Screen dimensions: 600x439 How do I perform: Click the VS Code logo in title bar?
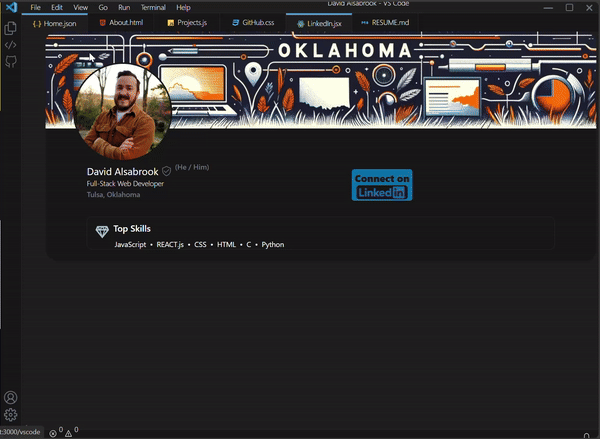[11, 7]
